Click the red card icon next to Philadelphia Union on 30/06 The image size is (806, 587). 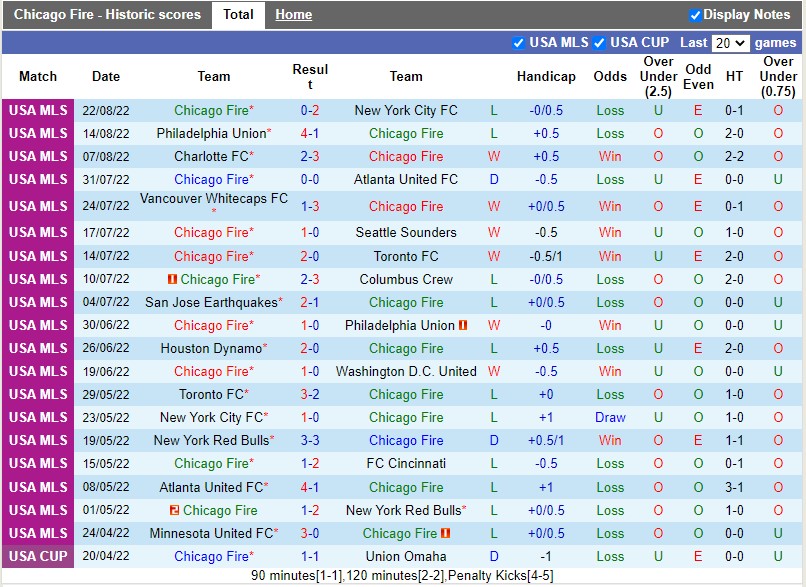point(464,325)
